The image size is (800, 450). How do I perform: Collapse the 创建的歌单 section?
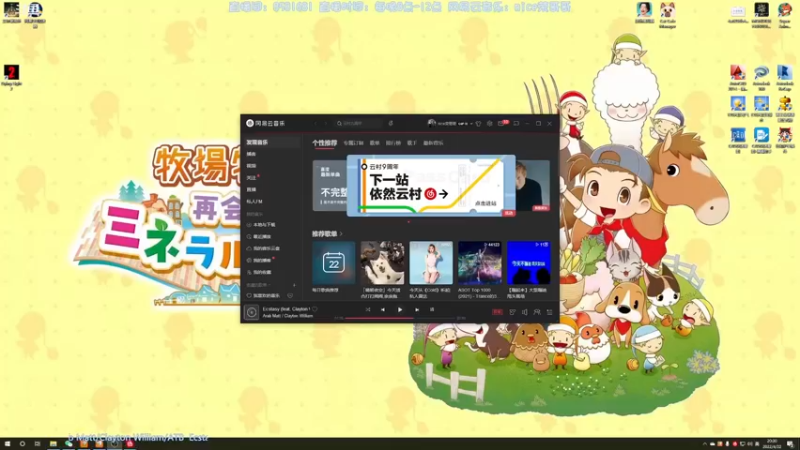(x=260, y=285)
